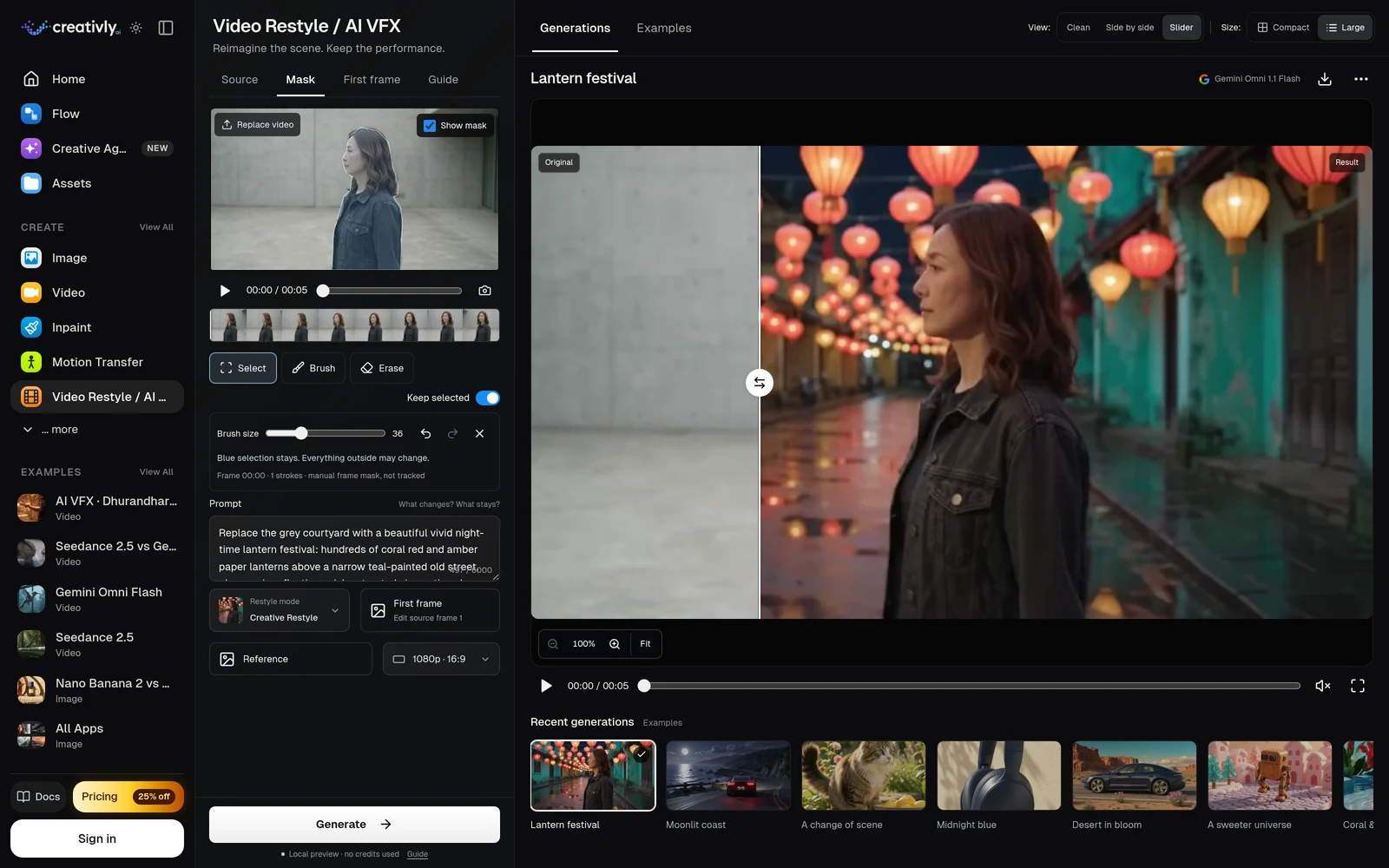Viewport: 1389px width, 868px height.
Task: Toggle the light/dark theme sun icon
Action: pos(136,28)
